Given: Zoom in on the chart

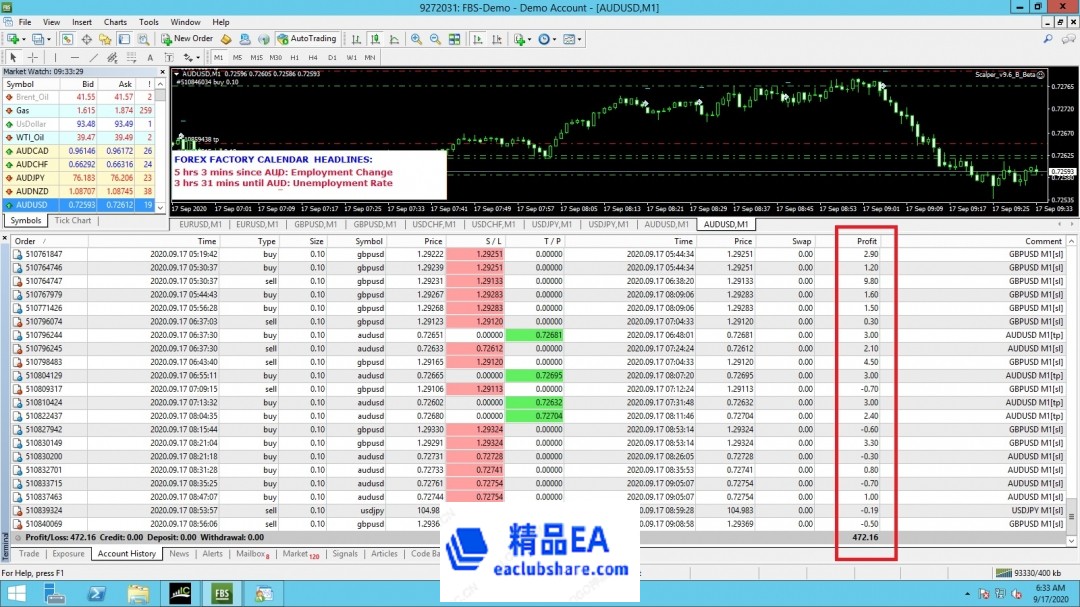Looking at the screenshot, I should click(x=416, y=39).
